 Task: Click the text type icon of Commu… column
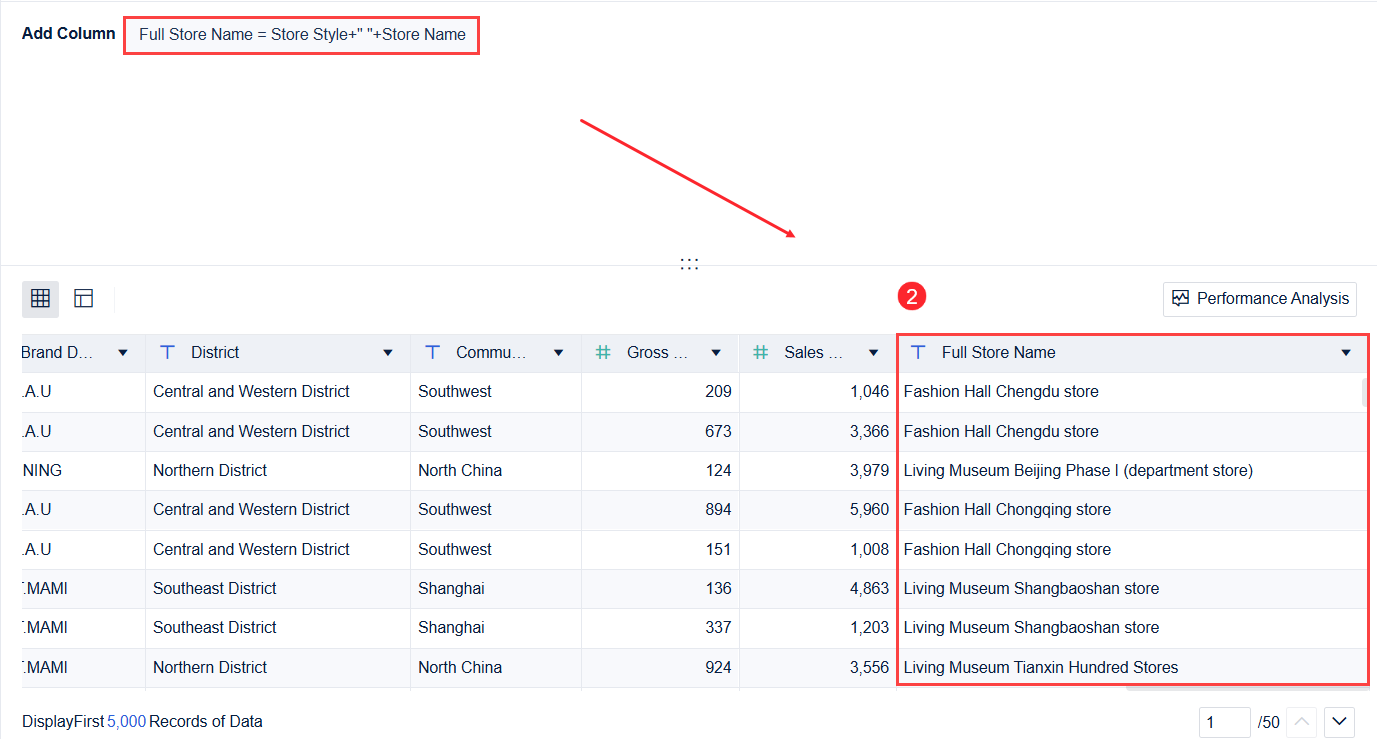(x=433, y=352)
